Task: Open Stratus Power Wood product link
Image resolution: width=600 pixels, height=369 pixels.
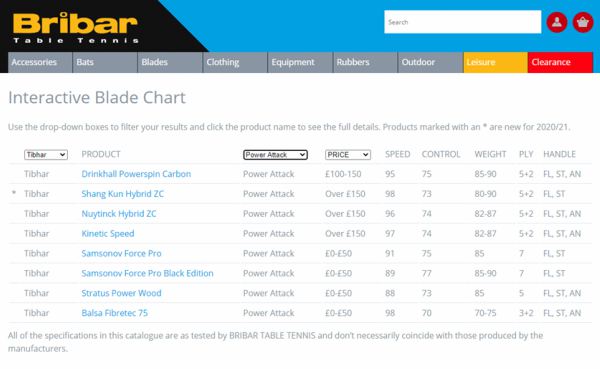Action: point(121,293)
